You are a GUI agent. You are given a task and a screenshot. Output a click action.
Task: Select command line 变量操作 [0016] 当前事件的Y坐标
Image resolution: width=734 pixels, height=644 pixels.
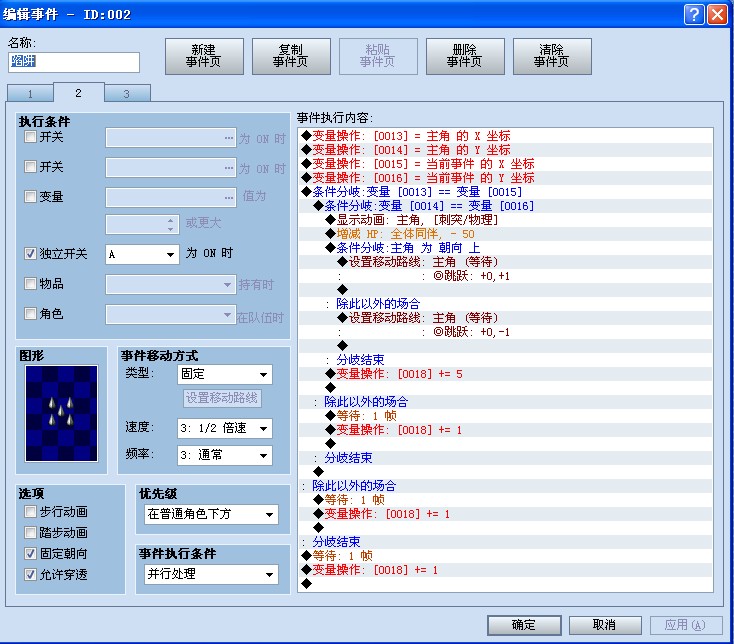tap(505, 178)
